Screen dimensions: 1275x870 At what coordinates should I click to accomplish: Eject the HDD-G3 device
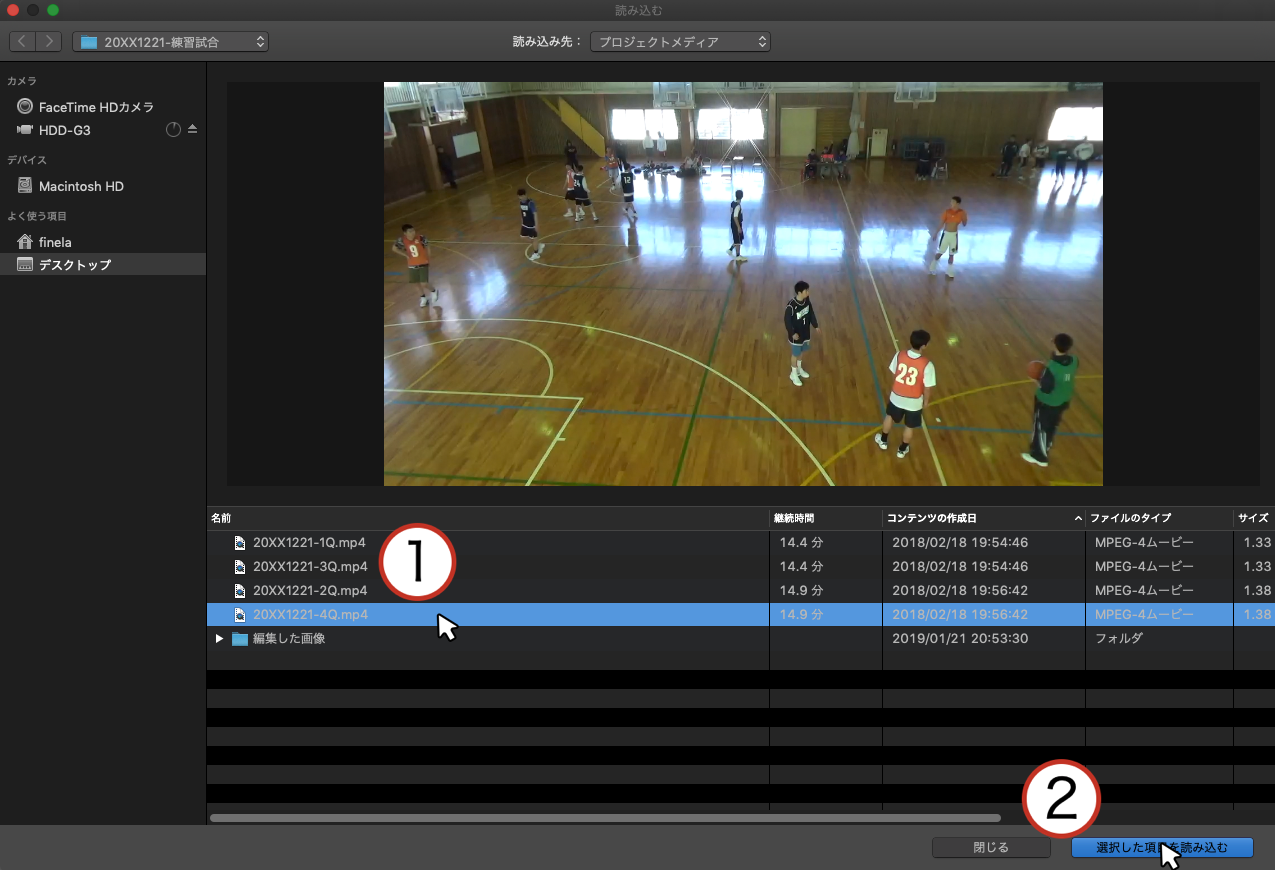pos(193,130)
